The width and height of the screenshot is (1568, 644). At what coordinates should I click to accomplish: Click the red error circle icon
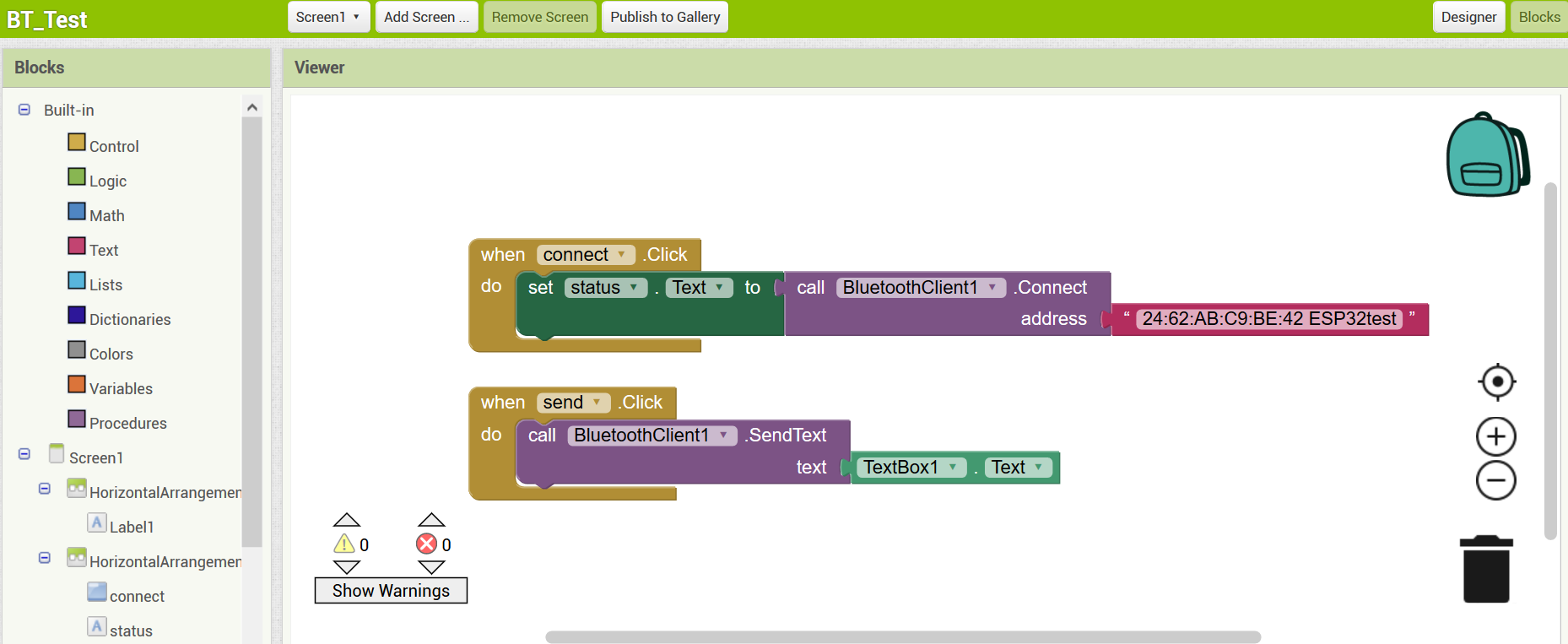click(427, 544)
